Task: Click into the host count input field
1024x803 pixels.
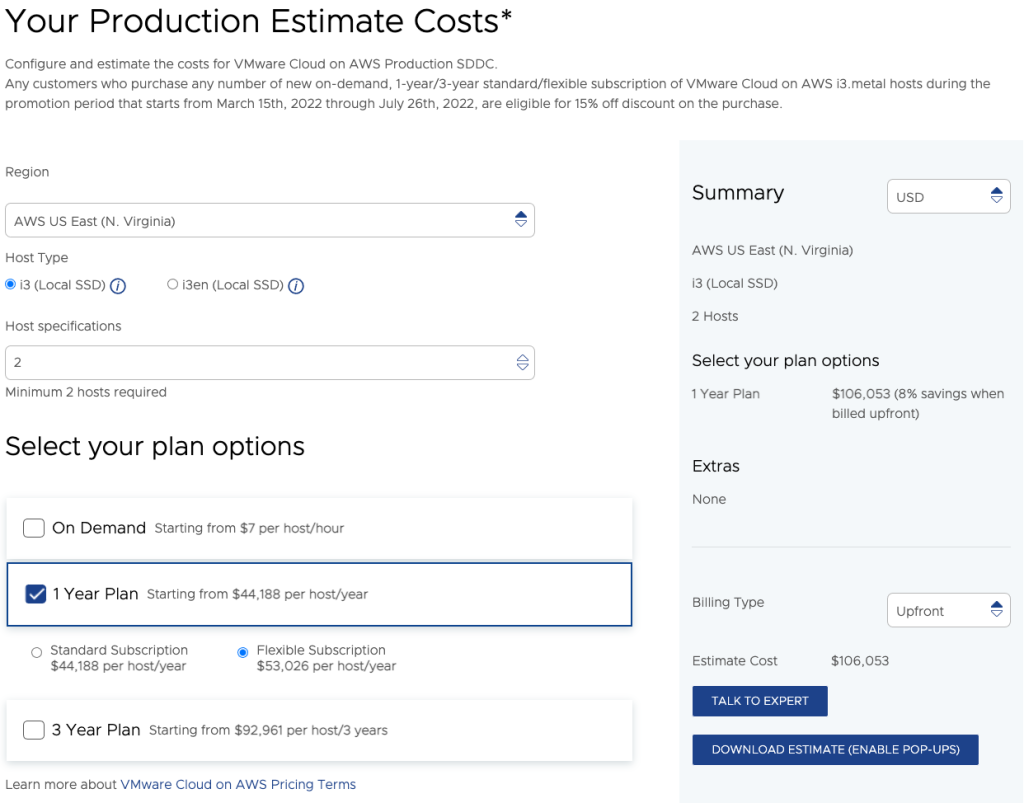Action: 250,363
